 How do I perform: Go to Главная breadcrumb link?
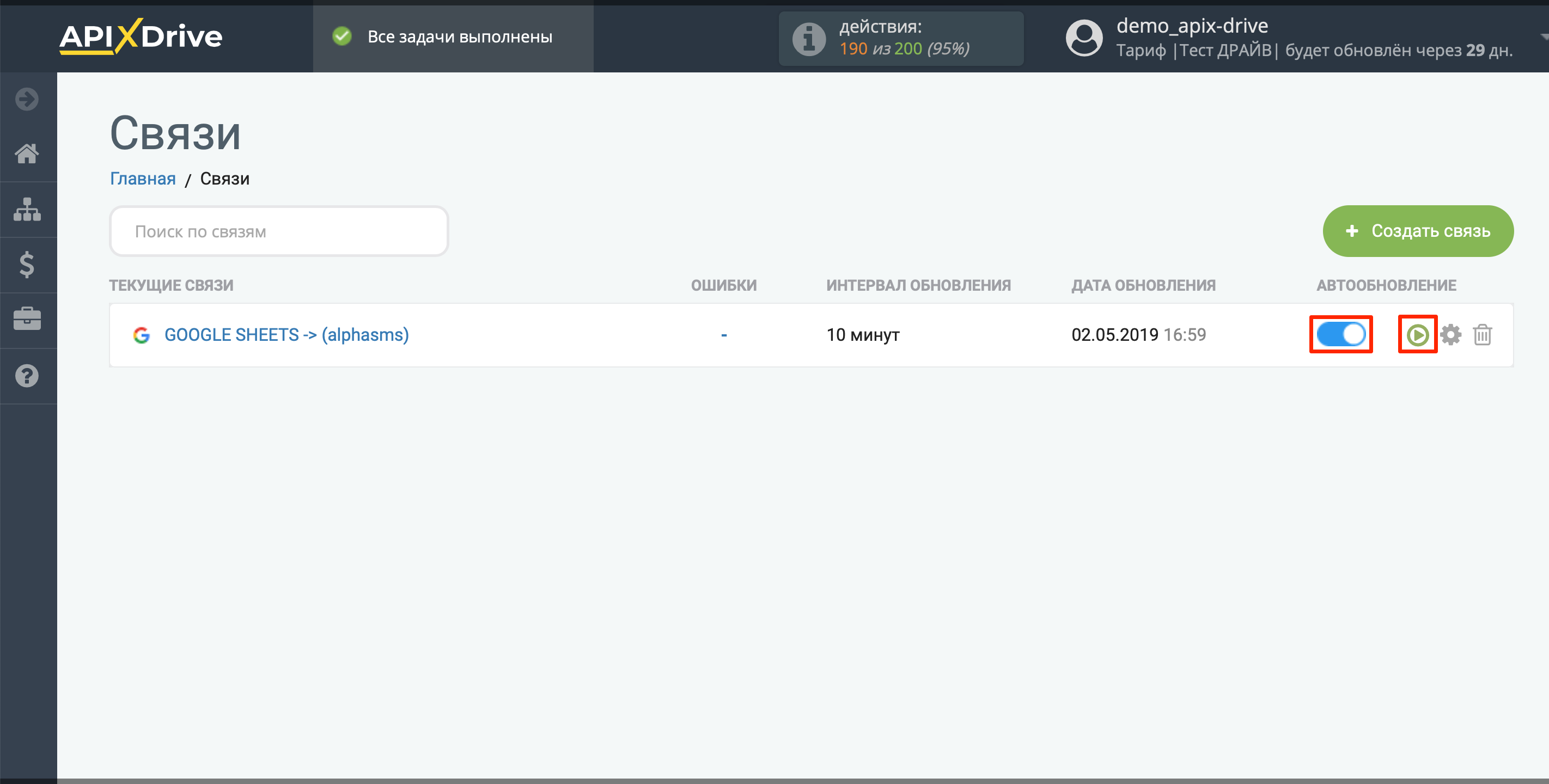[143, 179]
